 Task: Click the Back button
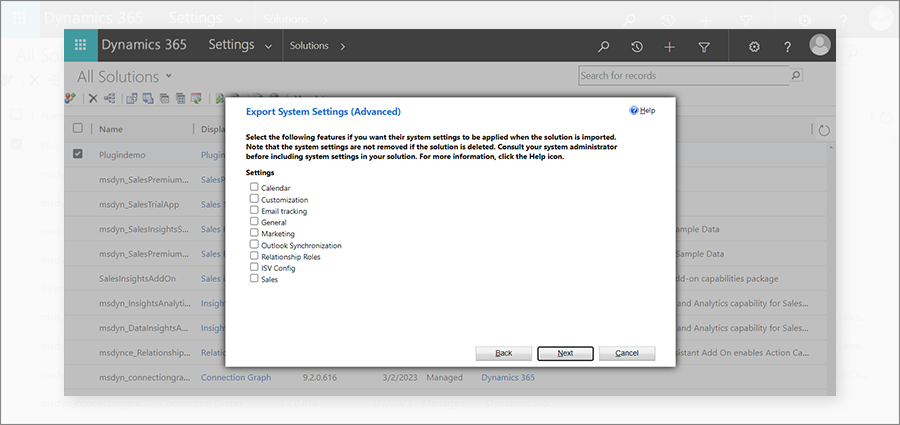coord(503,353)
